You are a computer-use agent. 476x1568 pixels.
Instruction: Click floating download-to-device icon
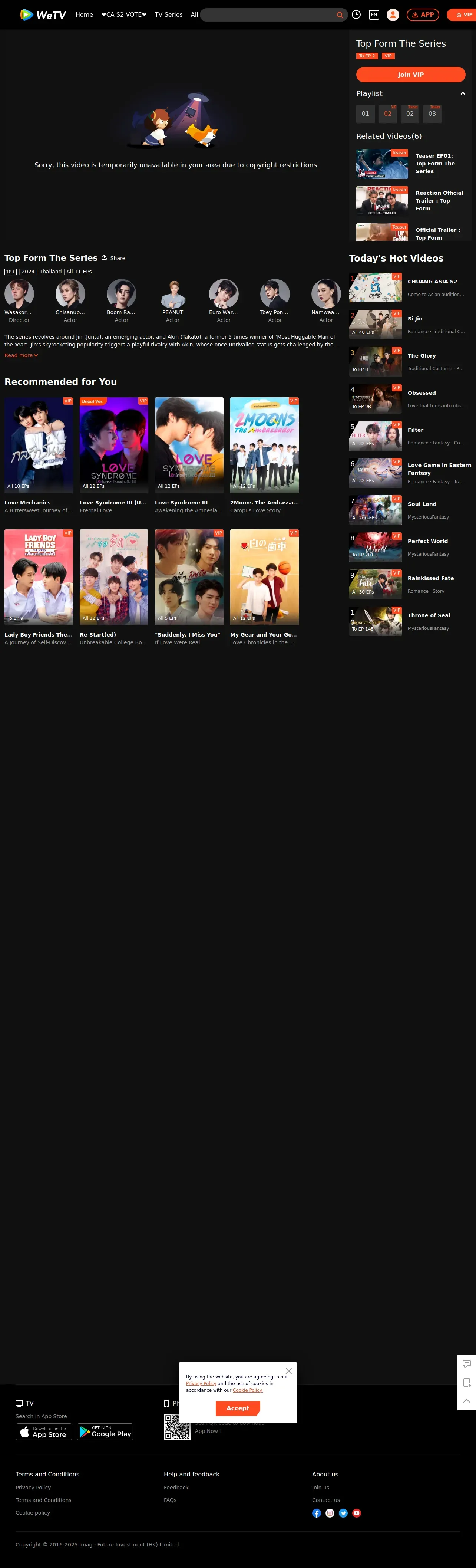[467, 1383]
